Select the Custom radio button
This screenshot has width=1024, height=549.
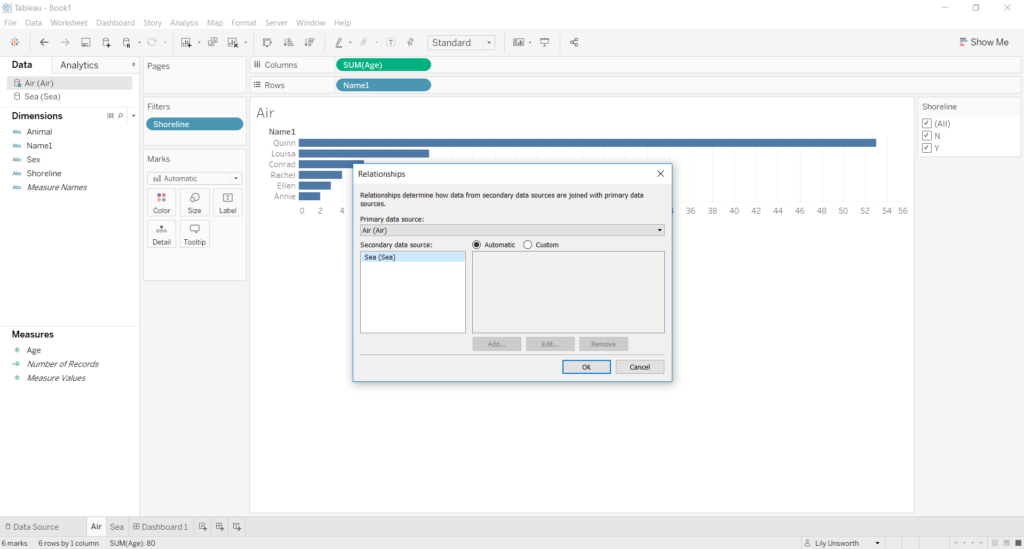528,244
